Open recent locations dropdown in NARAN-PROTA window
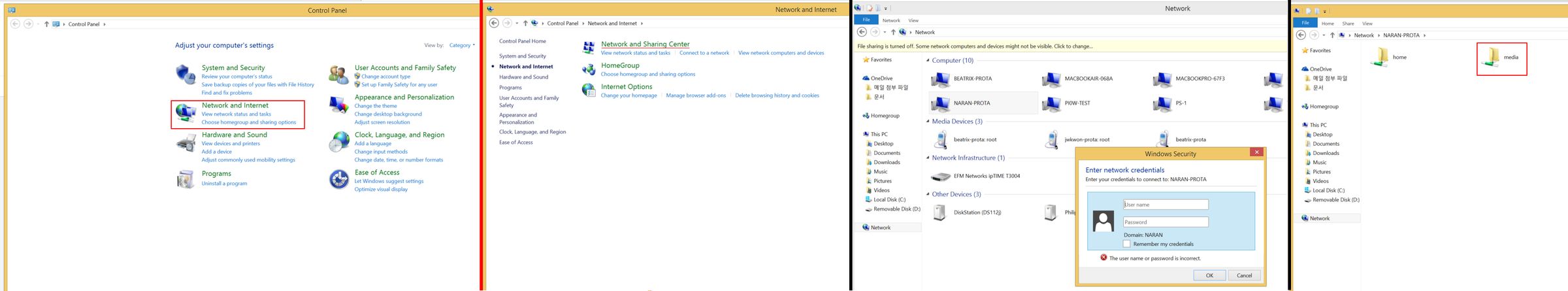Screen dimensions: 1568x291 click(1324, 35)
